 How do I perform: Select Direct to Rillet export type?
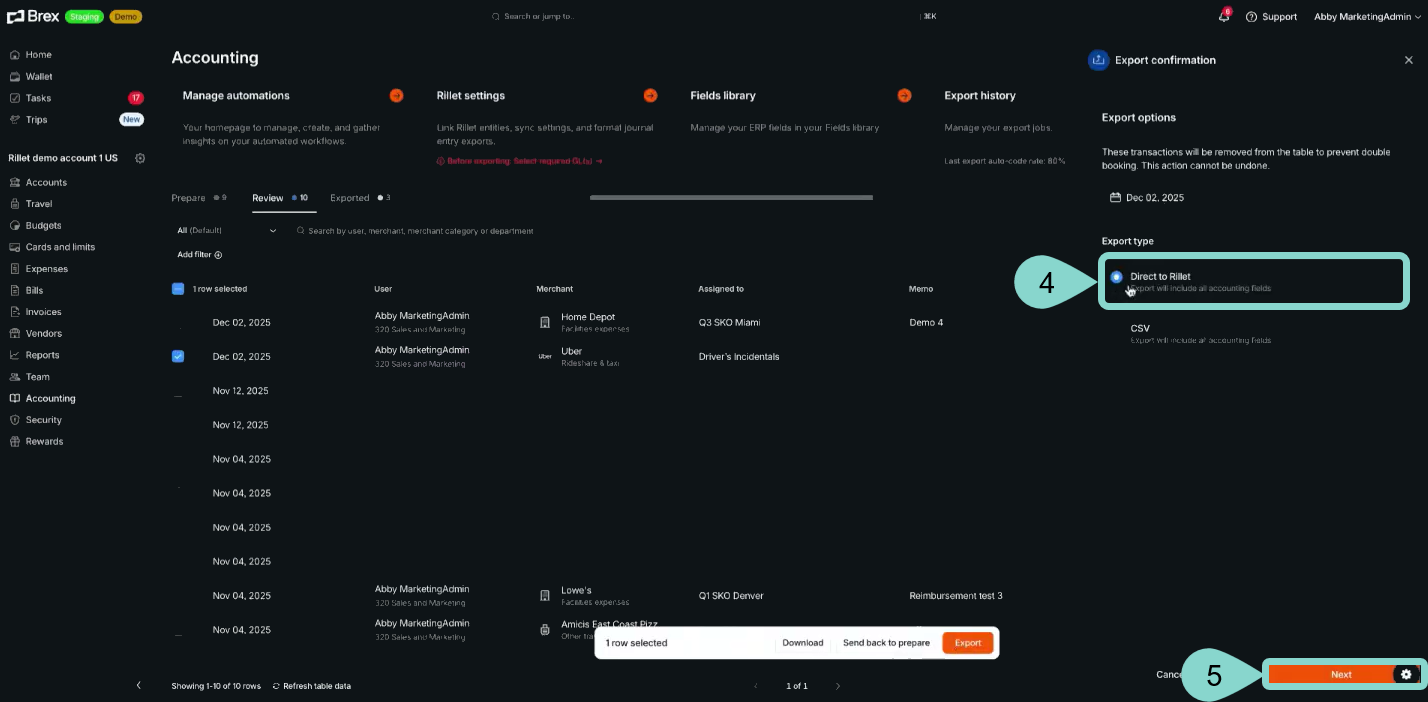(1117, 277)
